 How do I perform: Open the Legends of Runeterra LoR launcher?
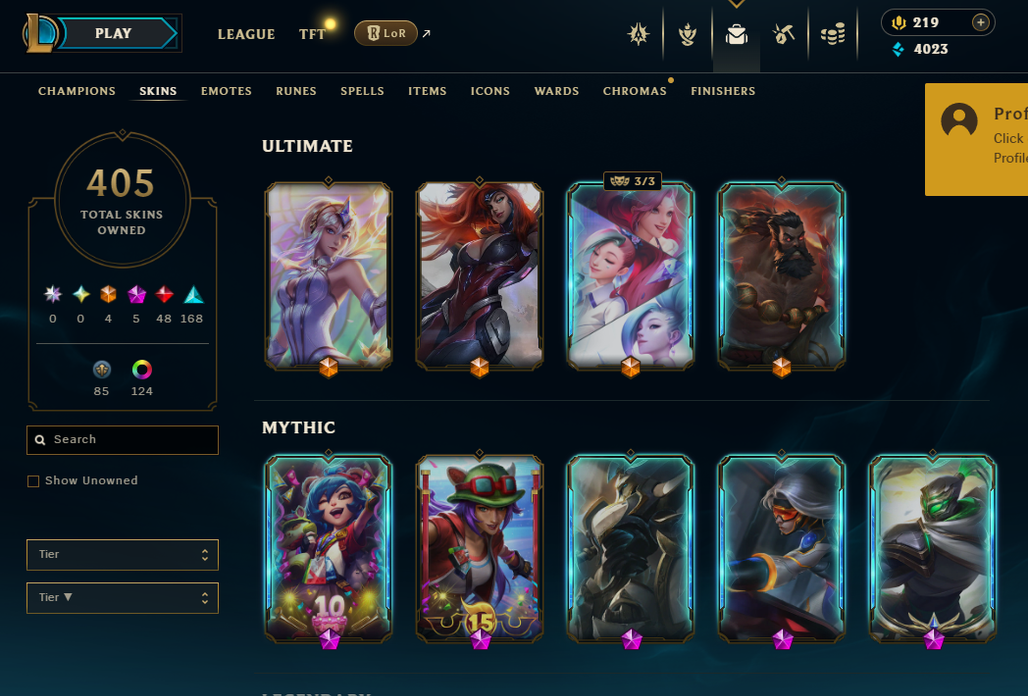click(x=386, y=33)
